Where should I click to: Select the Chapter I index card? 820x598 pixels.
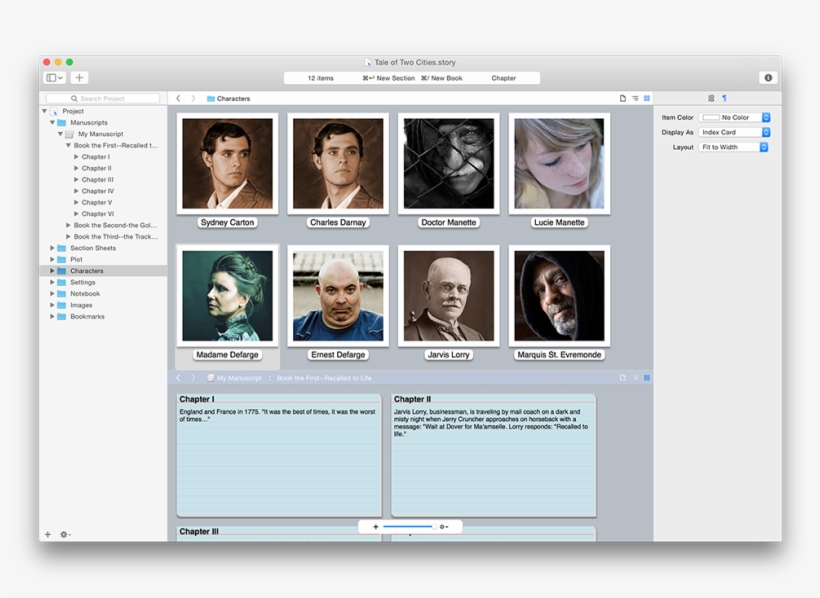[279, 455]
